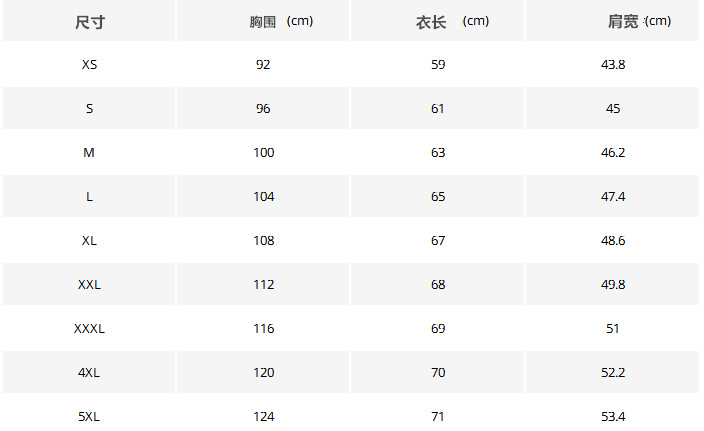Select the L size row label
704x431 pixels.
[x=89, y=196]
